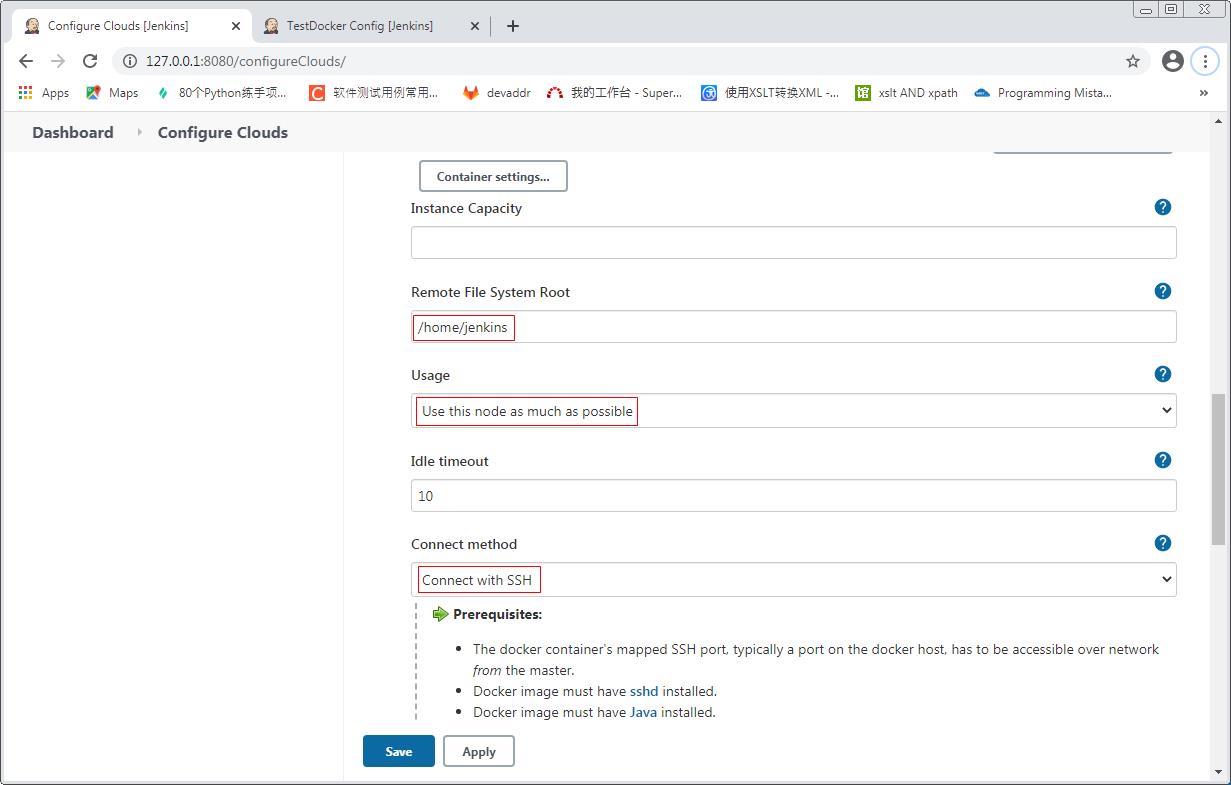Open the Programming Mista bookmark
Screen dimensions: 1231x785
tap(1043, 93)
